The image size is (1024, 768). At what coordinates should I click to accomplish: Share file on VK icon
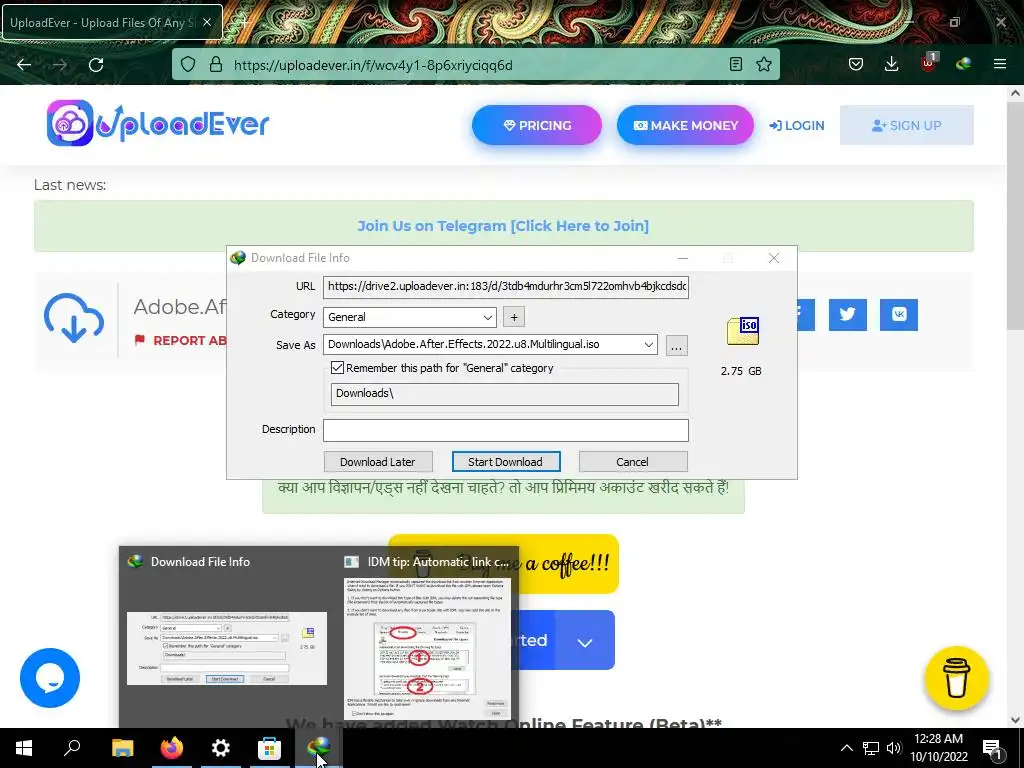[899, 315]
